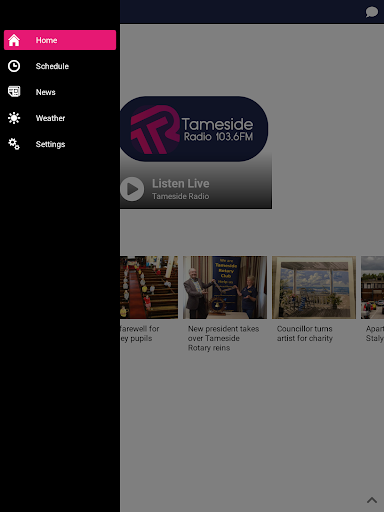Click 'Tameside Radio' subtitle under Listen Live
Image resolution: width=384 pixels, height=512 pixels.
tap(181, 196)
